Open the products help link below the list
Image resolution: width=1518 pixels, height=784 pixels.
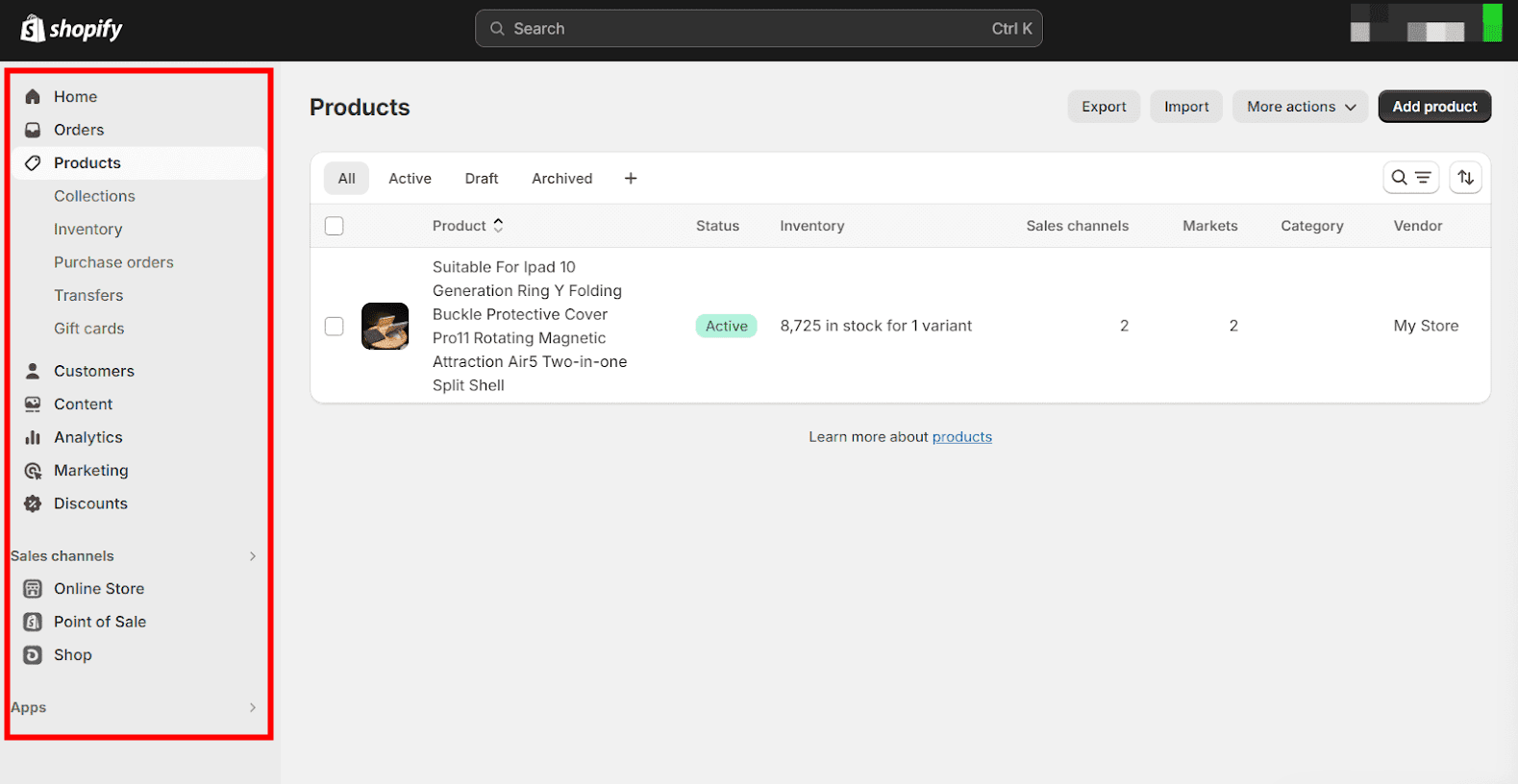coord(961,436)
